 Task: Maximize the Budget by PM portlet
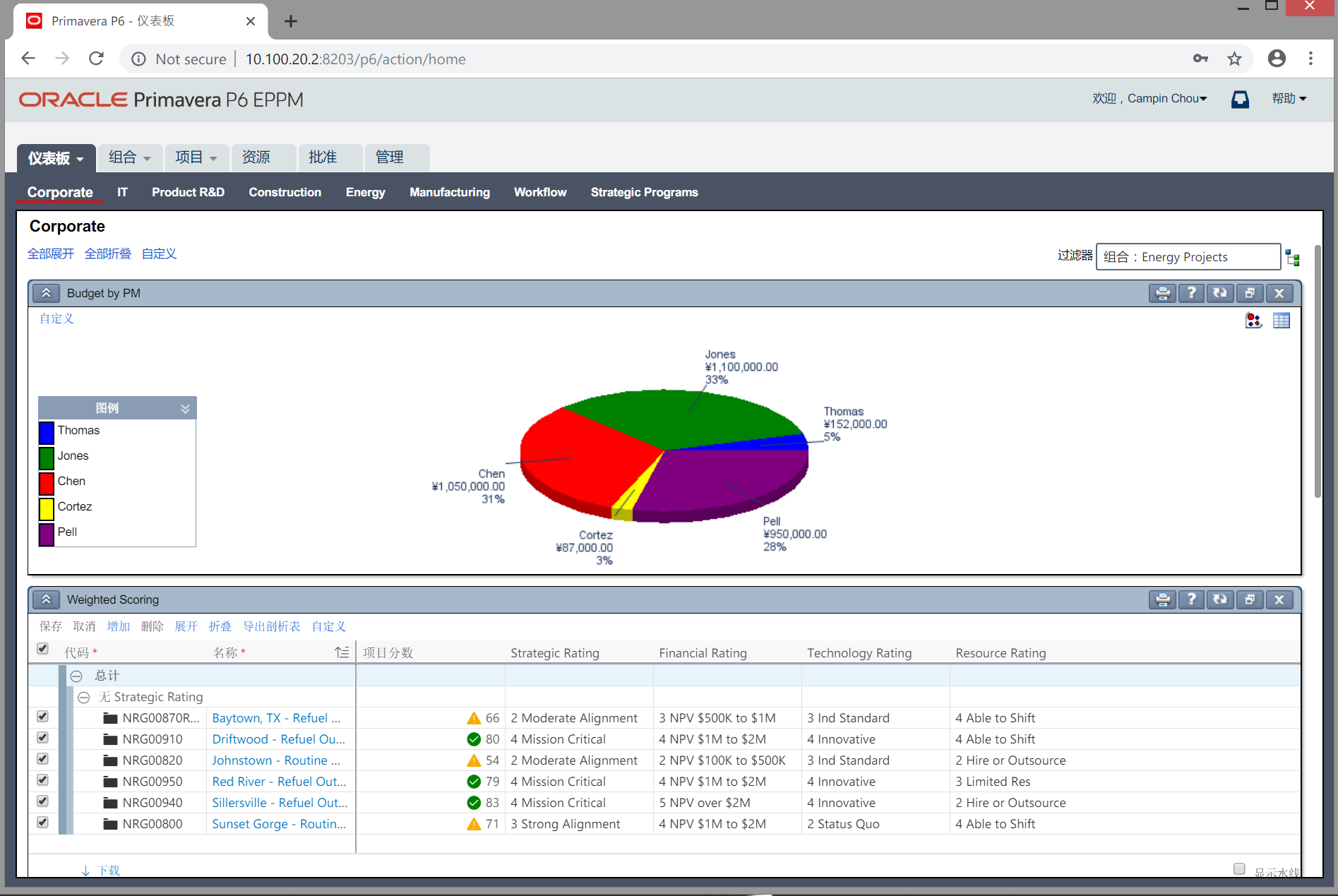[1250, 293]
